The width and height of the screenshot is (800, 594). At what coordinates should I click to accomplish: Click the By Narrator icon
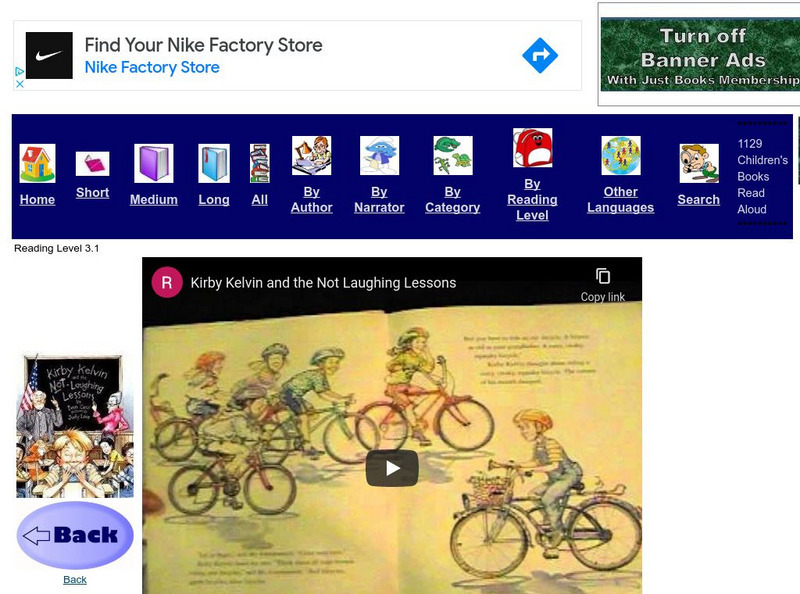(x=379, y=156)
